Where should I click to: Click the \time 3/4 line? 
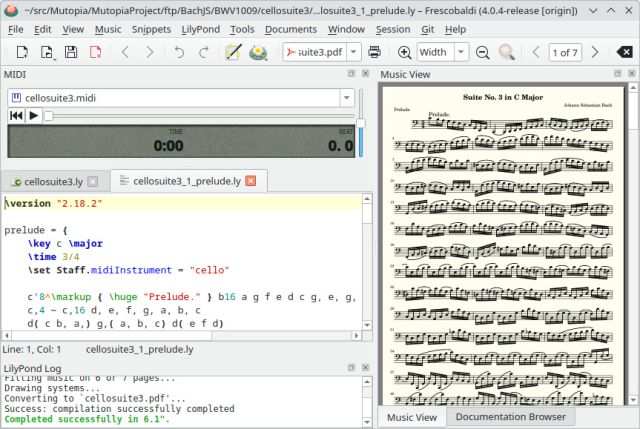[x=54, y=257]
